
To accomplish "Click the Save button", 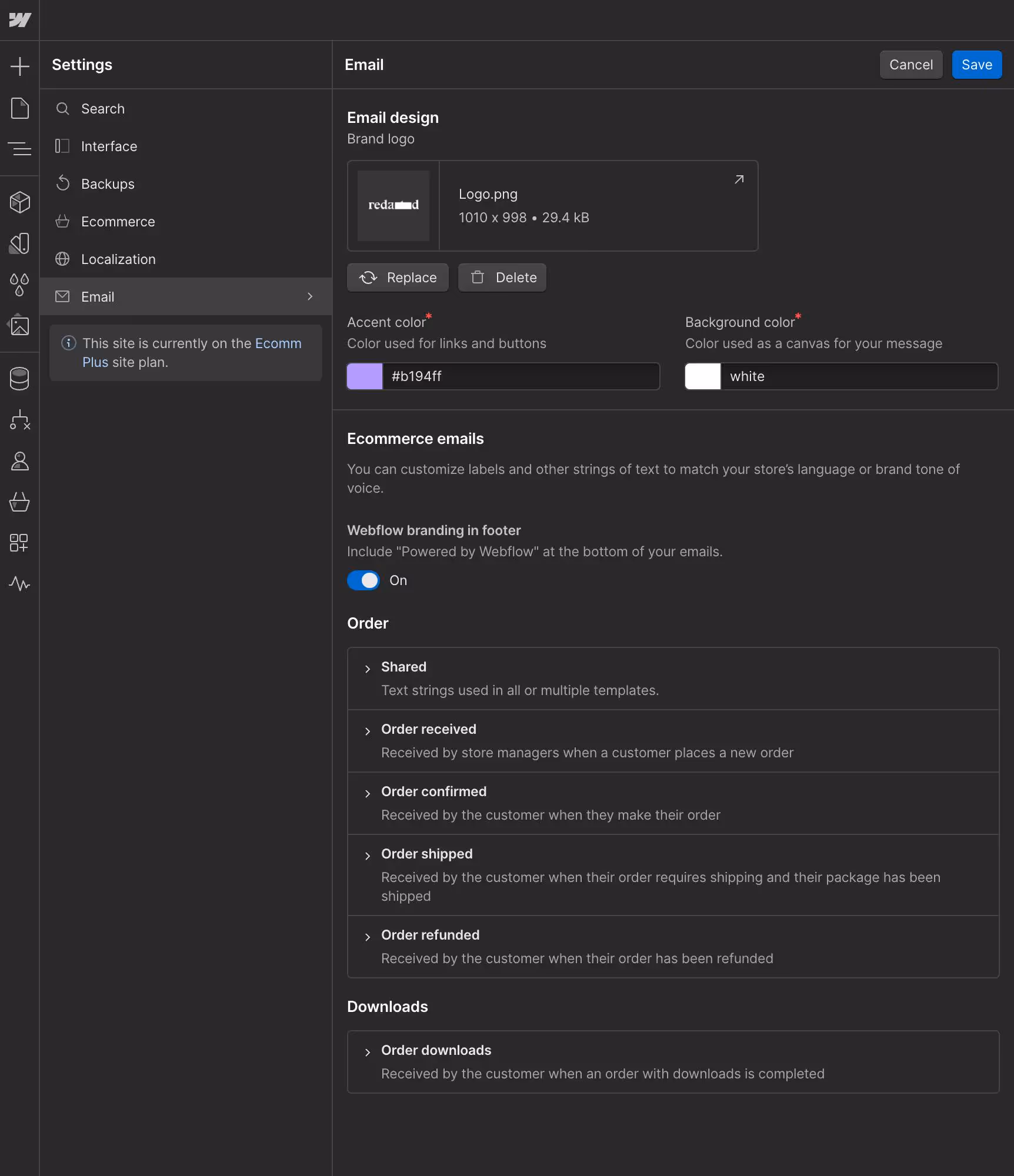I will (976, 65).
